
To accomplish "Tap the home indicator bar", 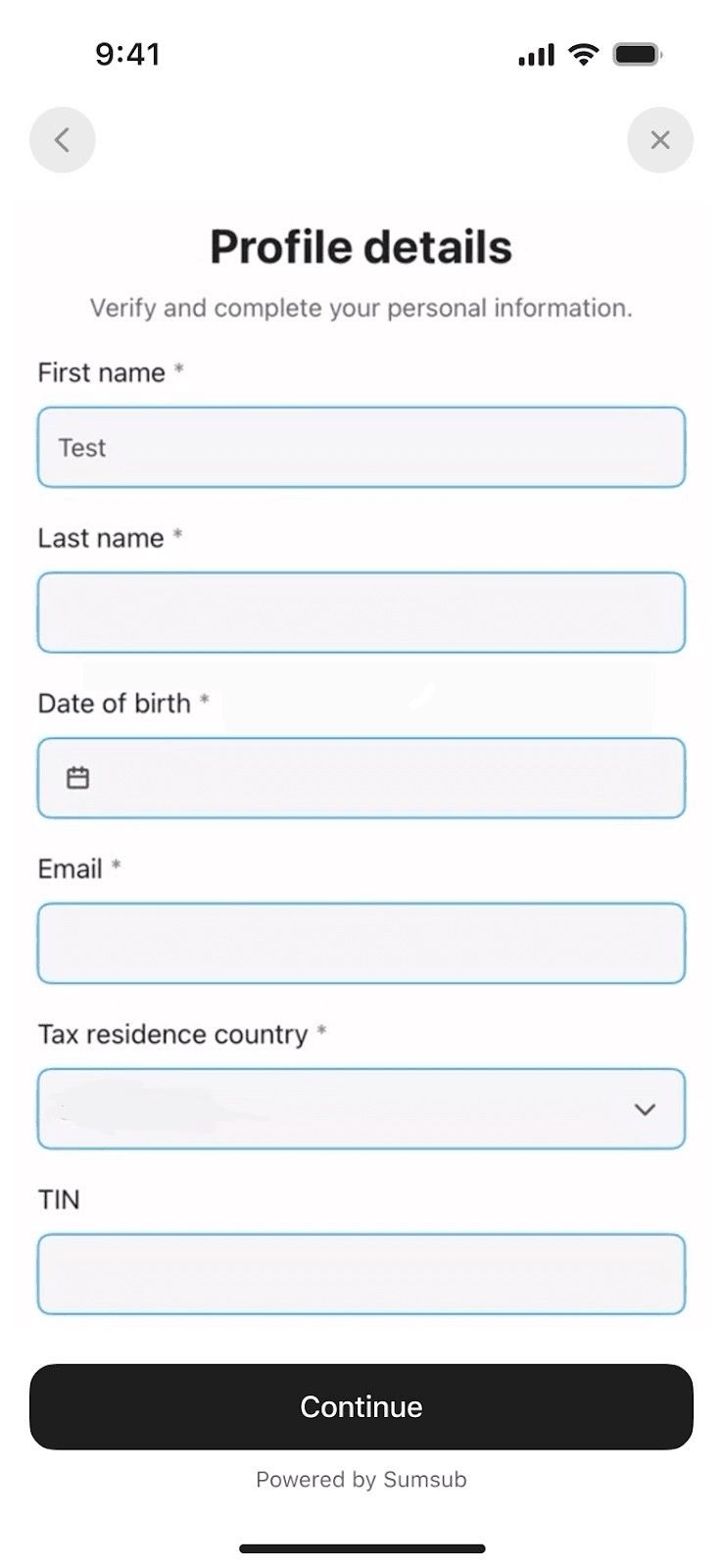I will pyautogui.click(x=361, y=1548).
